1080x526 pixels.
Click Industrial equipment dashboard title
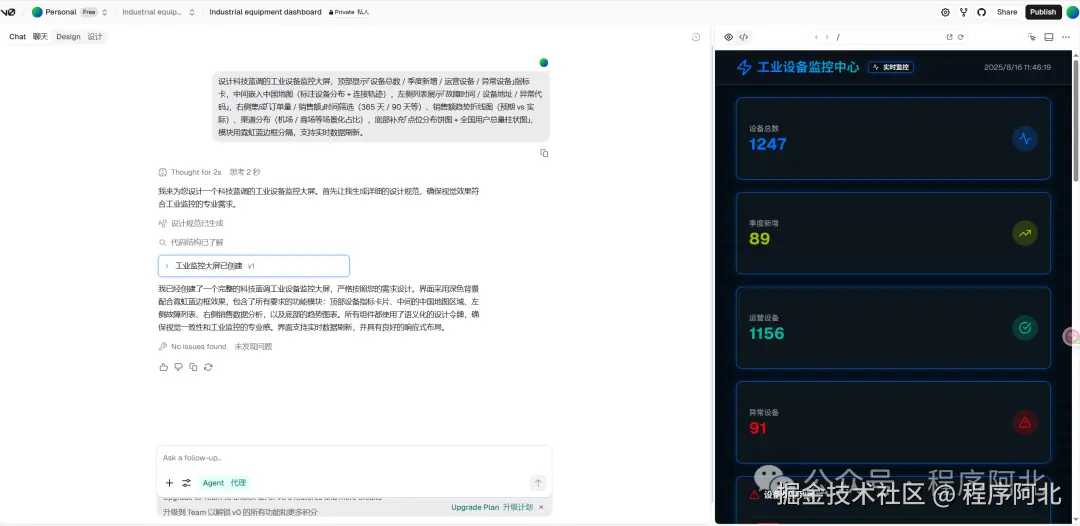265,12
